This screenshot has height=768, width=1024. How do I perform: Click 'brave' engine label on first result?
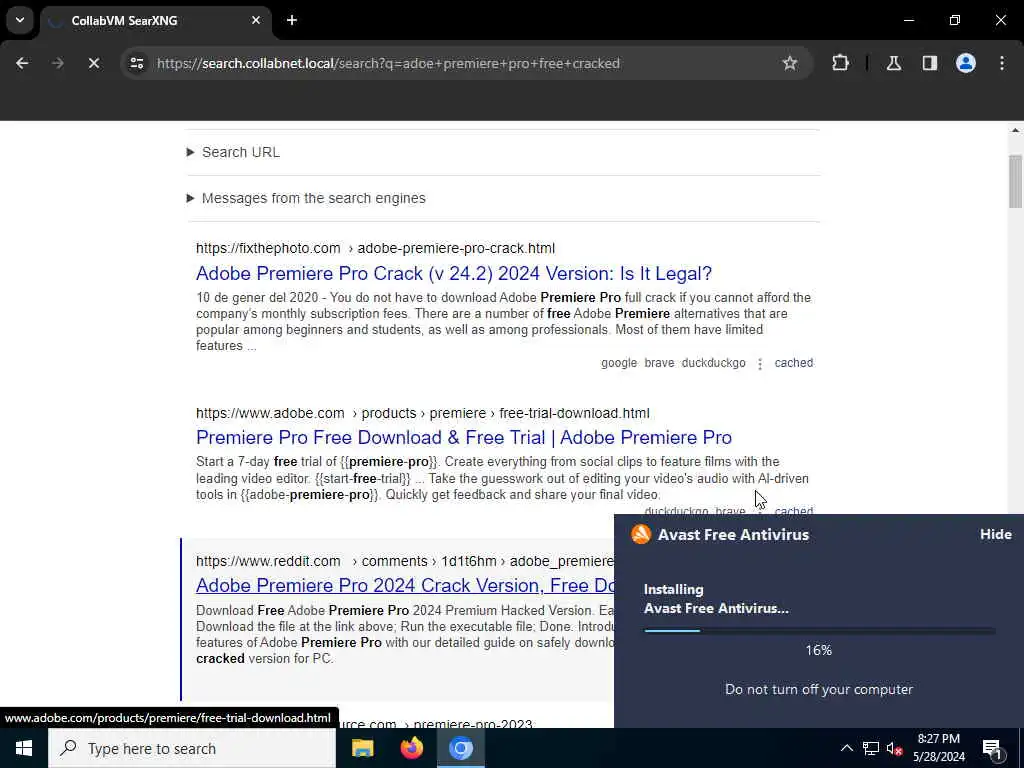pyautogui.click(x=659, y=363)
